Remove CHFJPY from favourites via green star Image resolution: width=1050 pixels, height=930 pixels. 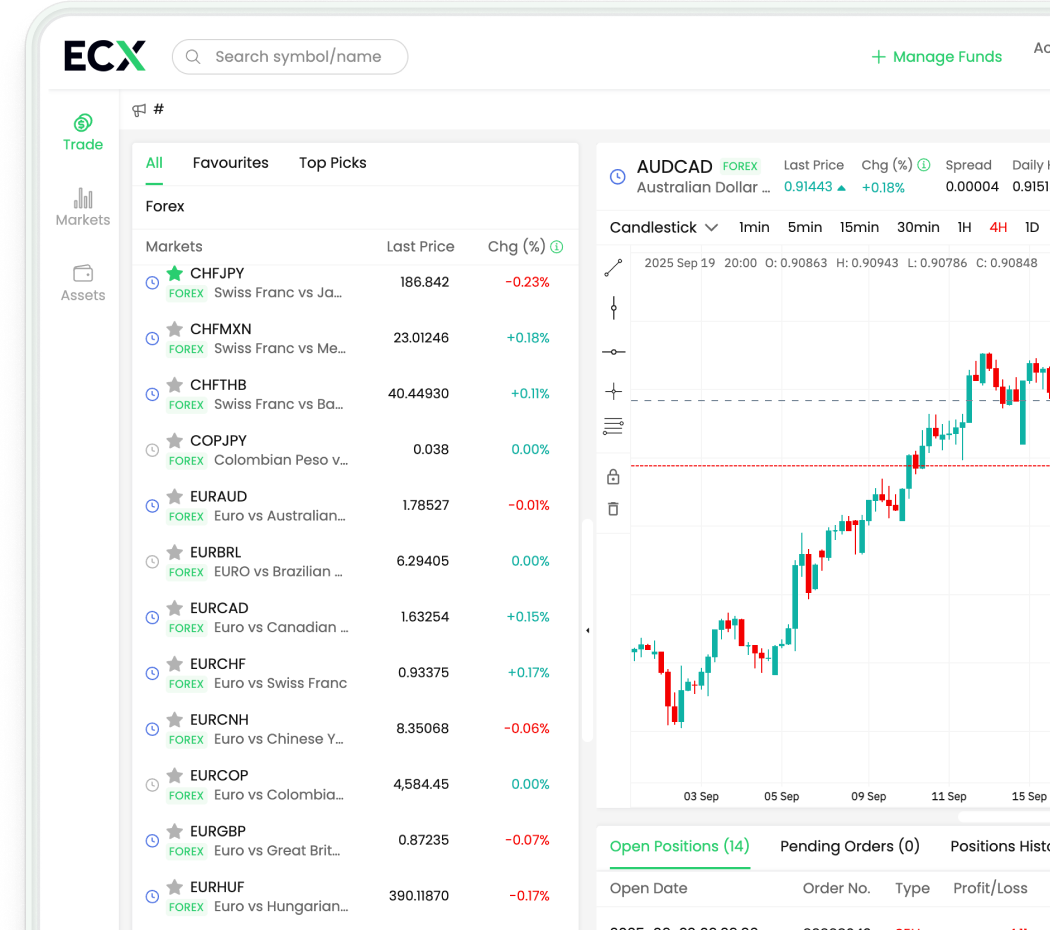pos(175,273)
